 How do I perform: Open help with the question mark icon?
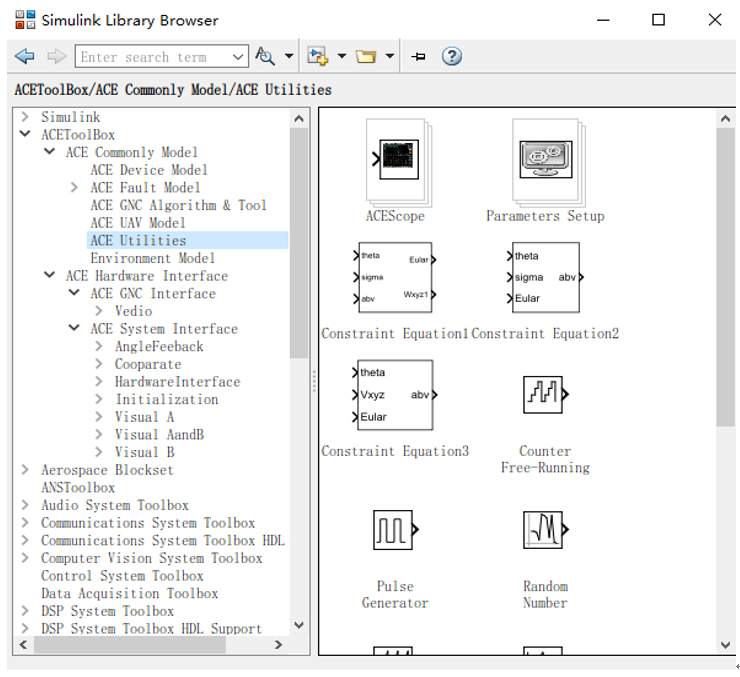coord(452,57)
